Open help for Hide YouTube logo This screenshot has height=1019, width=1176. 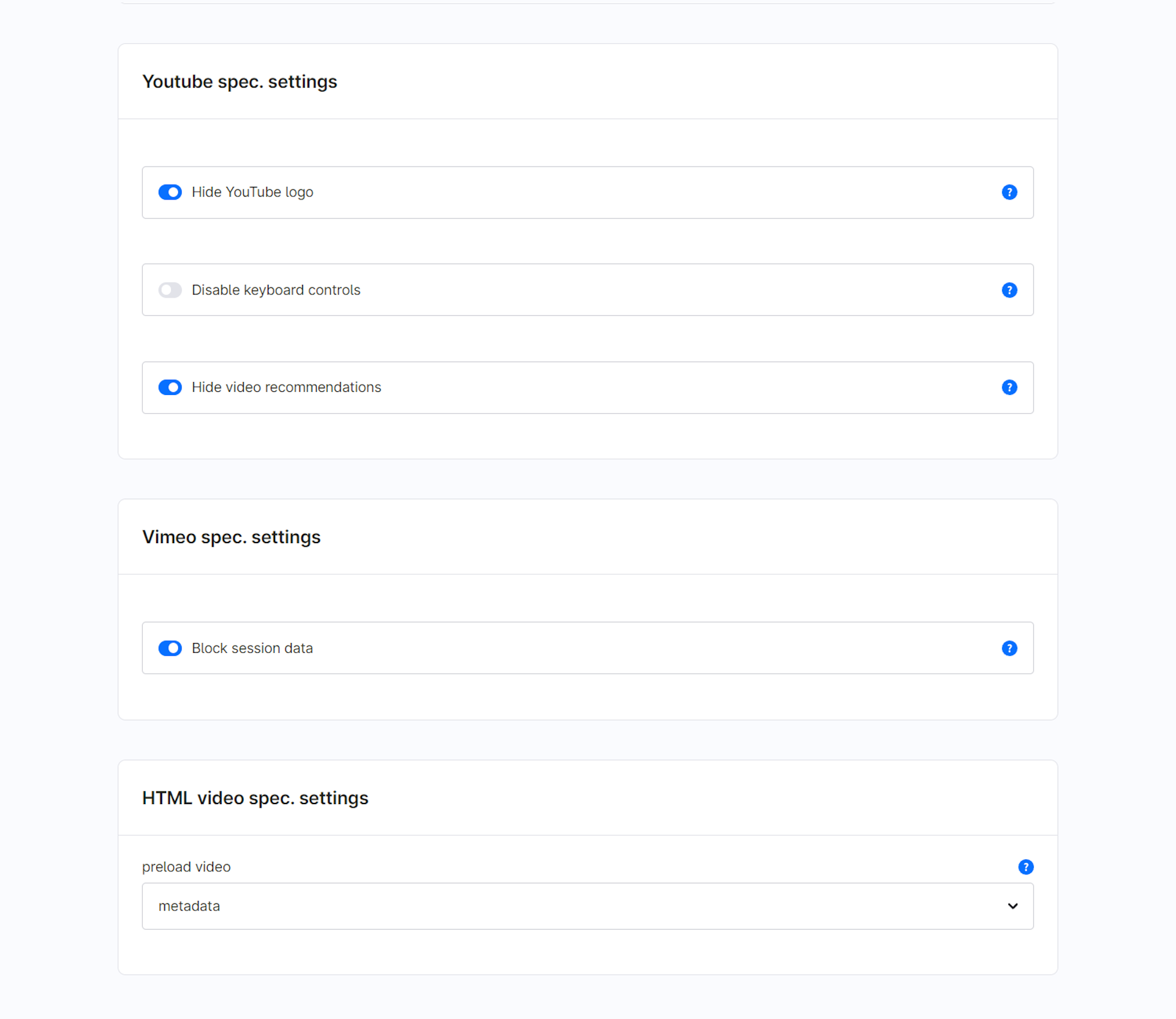(1009, 192)
